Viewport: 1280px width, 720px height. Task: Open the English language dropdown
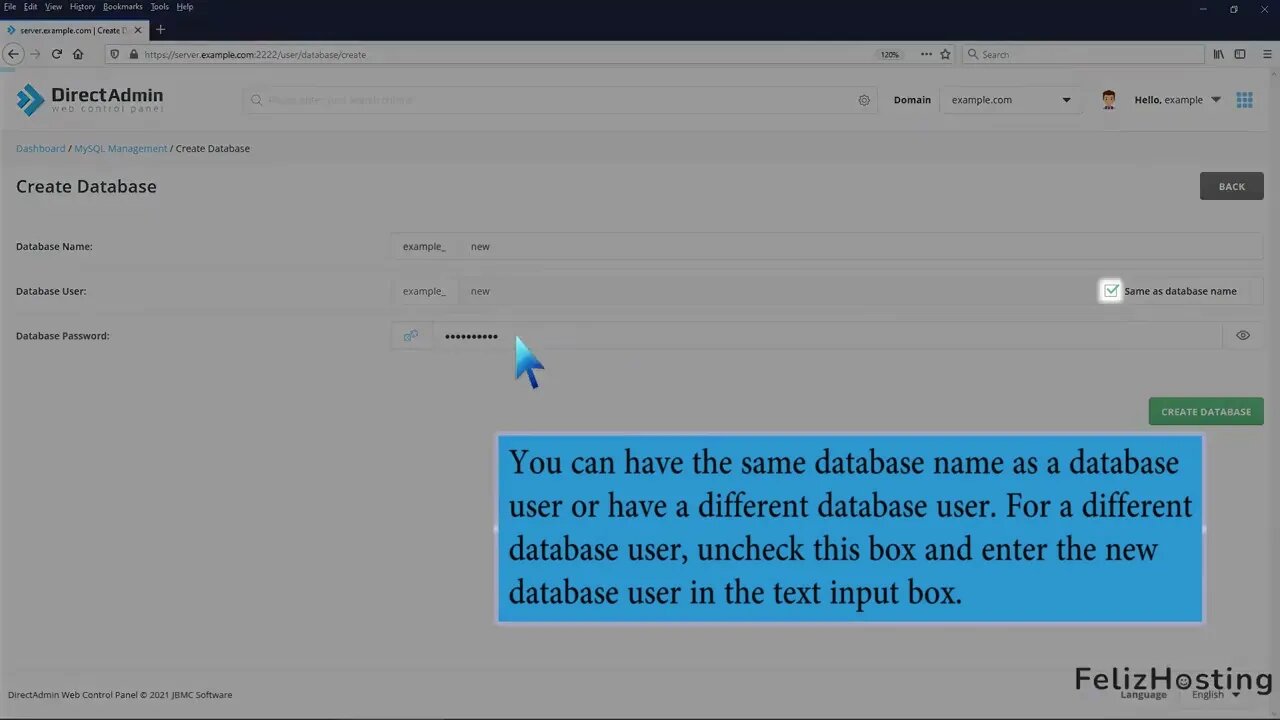pos(1215,694)
